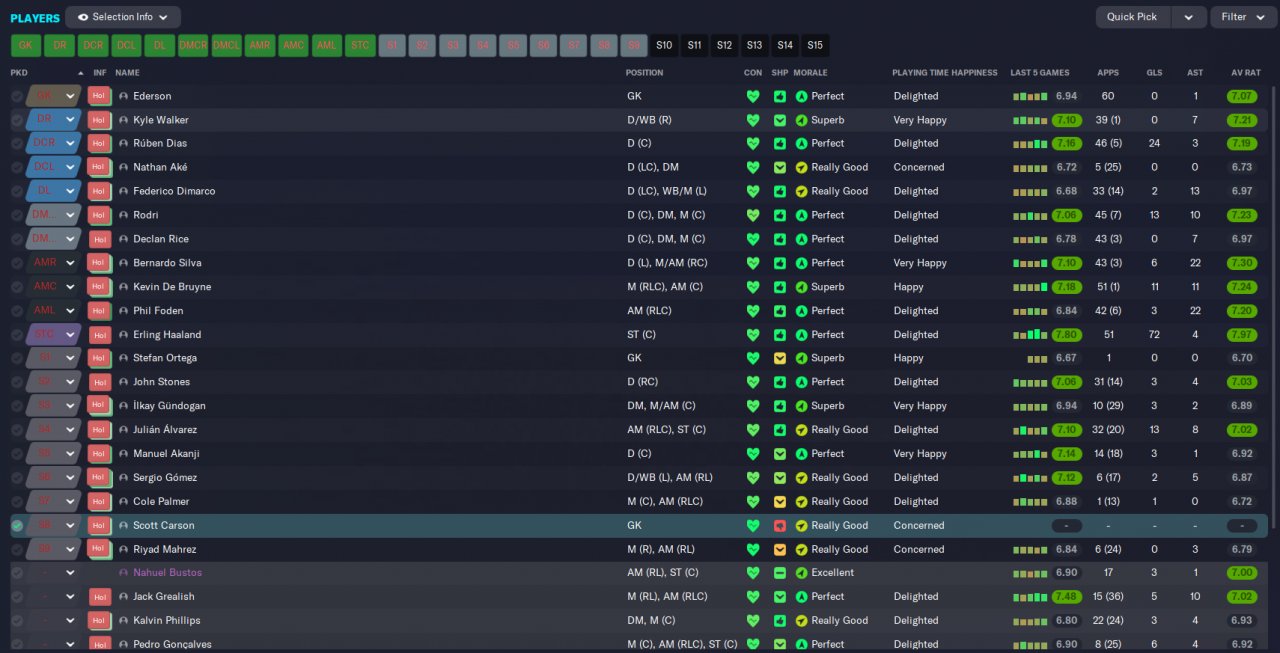Open Pedro Gonçalves player name link
This screenshot has width=1280, height=653.
(173, 644)
